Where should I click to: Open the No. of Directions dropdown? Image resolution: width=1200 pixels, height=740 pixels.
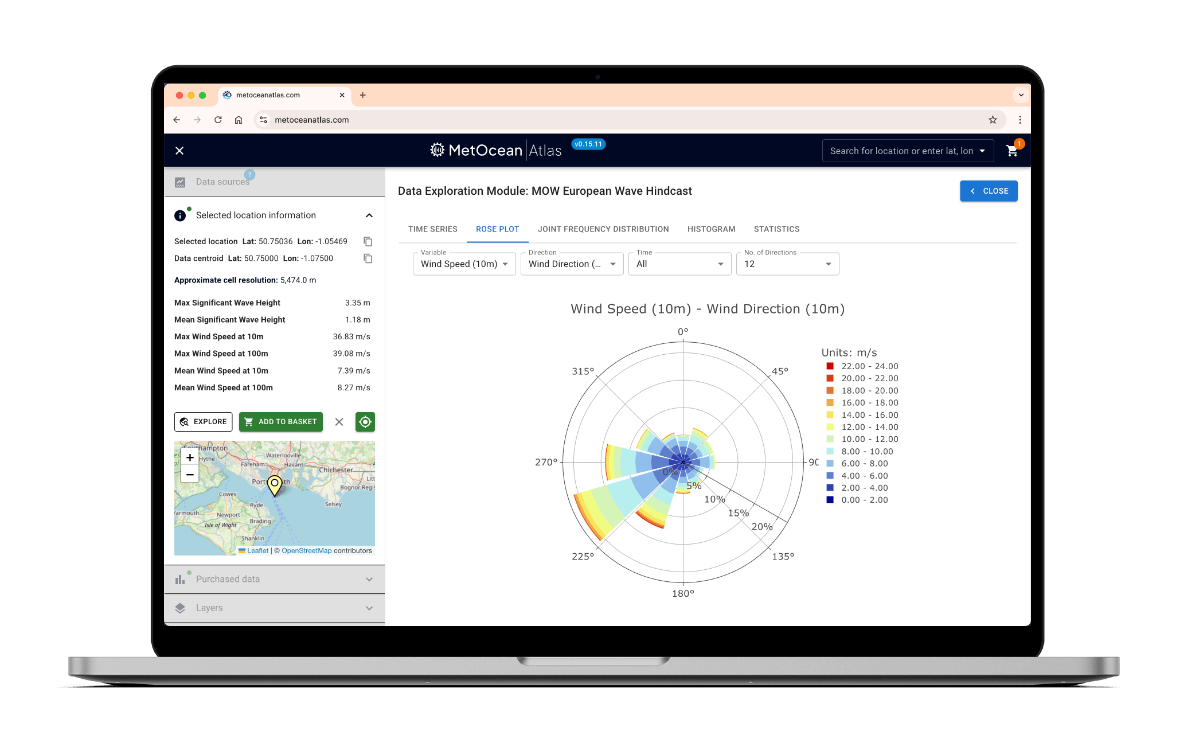[787, 264]
